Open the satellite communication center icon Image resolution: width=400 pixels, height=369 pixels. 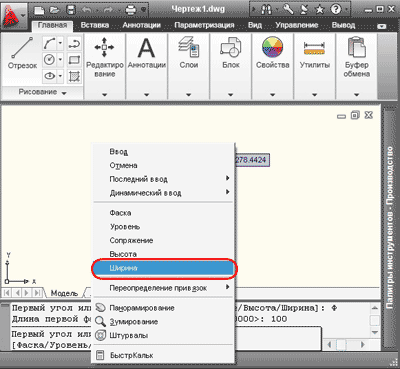click(304, 9)
